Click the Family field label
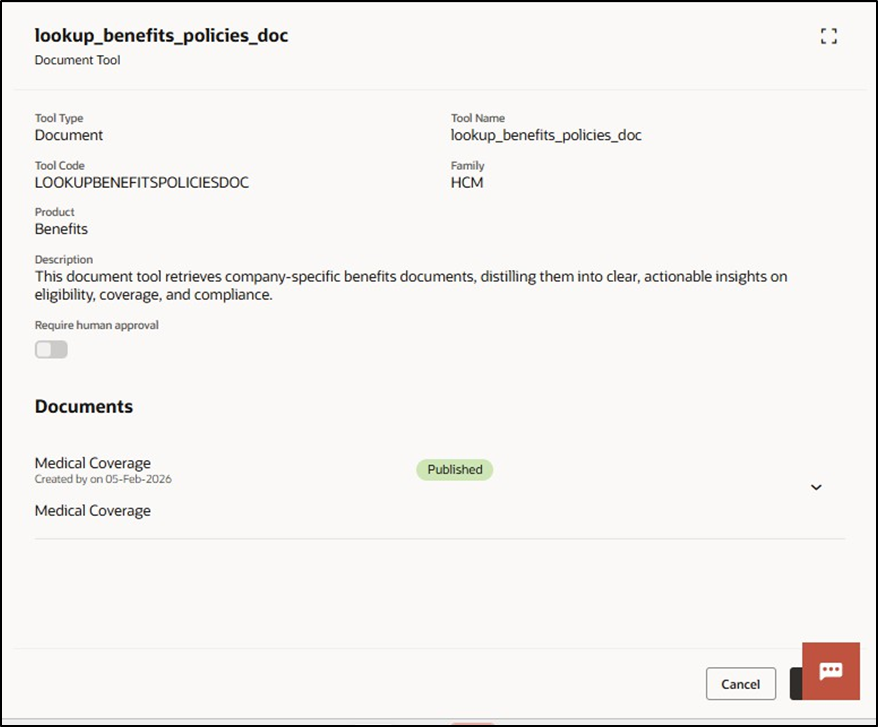Image resolution: width=878 pixels, height=727 pixels. 468,166
